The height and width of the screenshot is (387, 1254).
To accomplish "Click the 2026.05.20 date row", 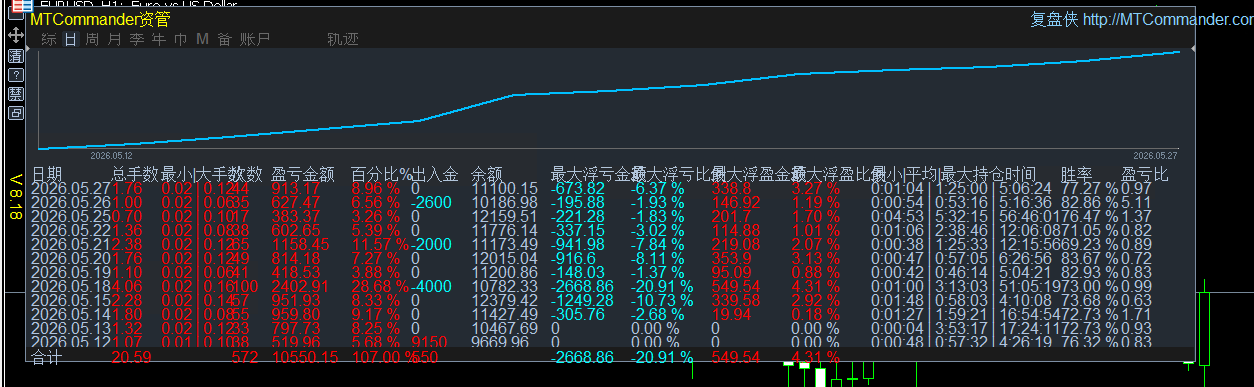I will pyautogui.click(x=71, y=258).
